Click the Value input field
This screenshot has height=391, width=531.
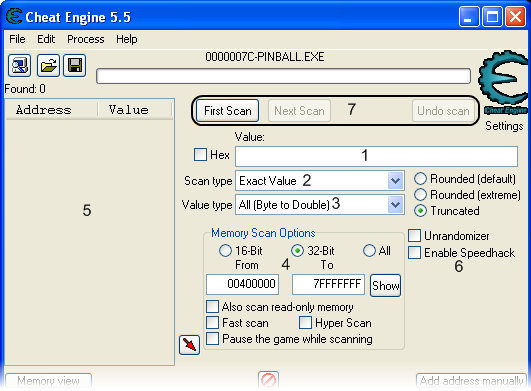coord(376,156)
